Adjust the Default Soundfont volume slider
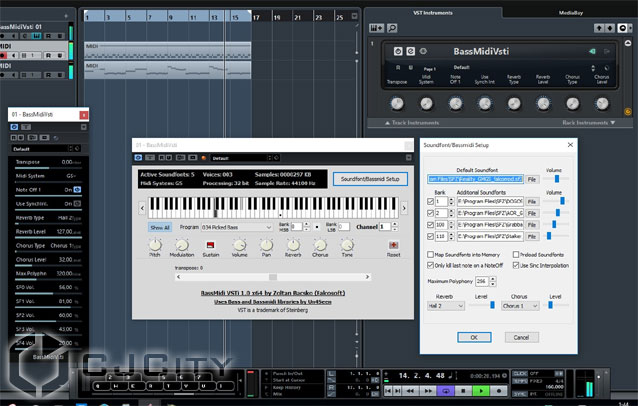 [x=557, y=179]
